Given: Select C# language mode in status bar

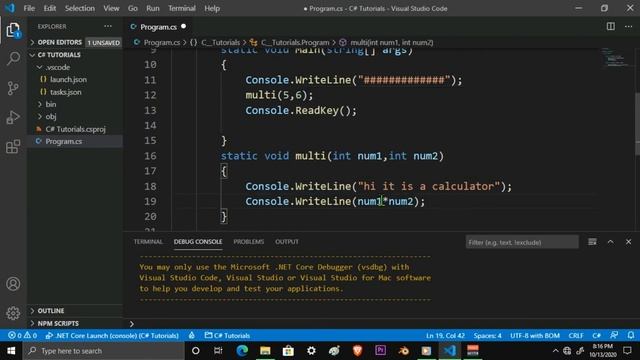Looking at the screenshot, I should tap(596, 336).
